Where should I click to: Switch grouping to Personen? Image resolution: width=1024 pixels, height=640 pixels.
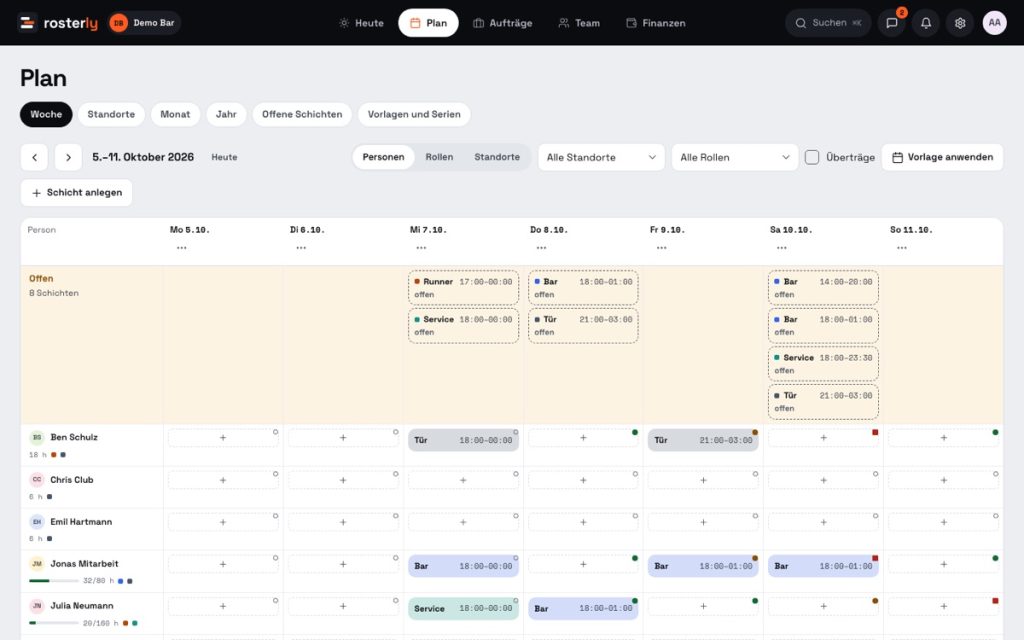pos(383,157)
